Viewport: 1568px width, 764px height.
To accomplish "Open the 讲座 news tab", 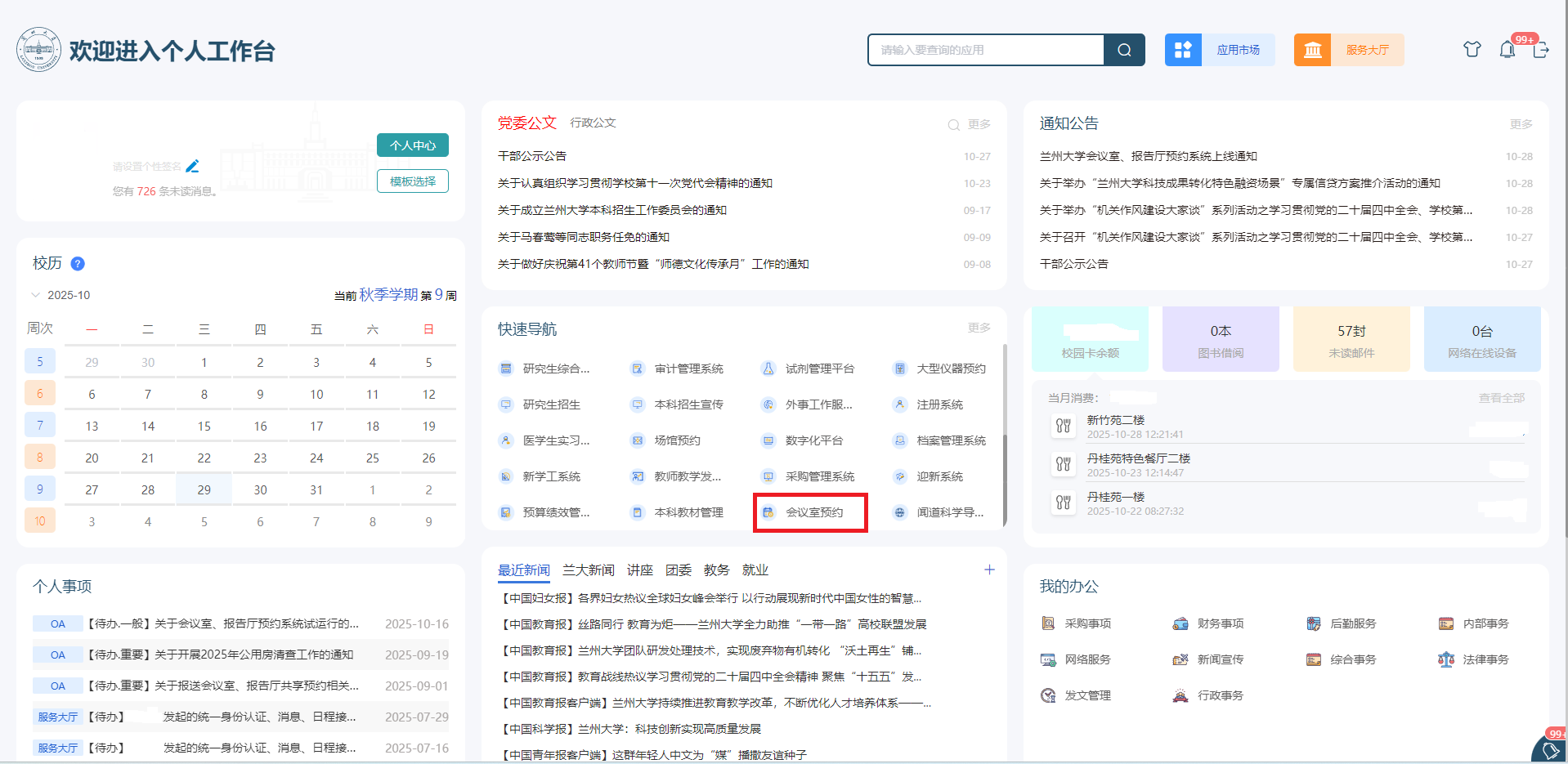I will coord(639,570).
